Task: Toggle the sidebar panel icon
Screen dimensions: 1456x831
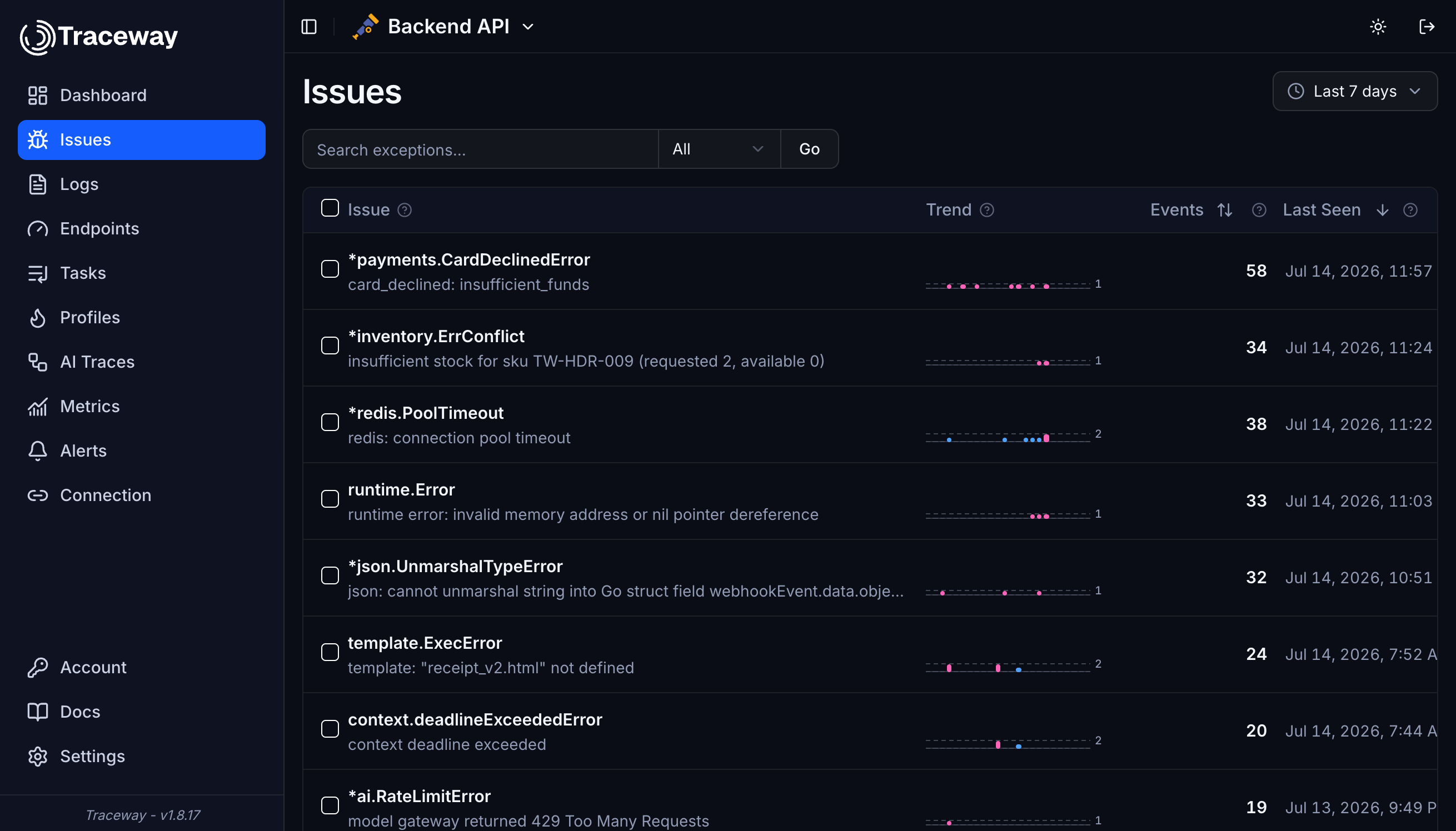Action: point(309,27)
